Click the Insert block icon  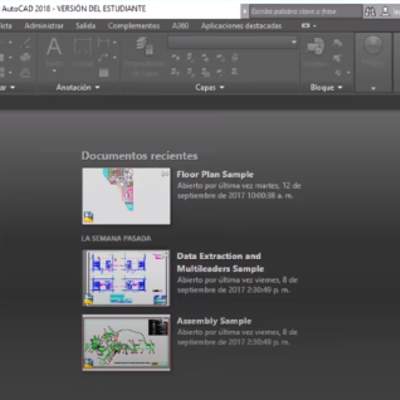click(315, 46)
